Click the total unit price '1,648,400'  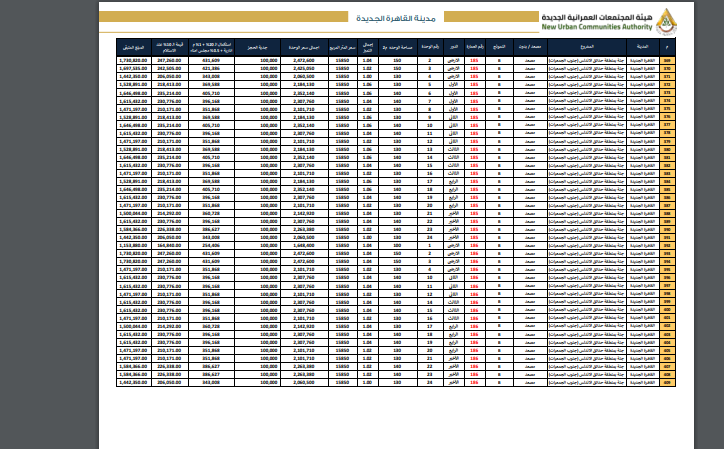(304, 246)
